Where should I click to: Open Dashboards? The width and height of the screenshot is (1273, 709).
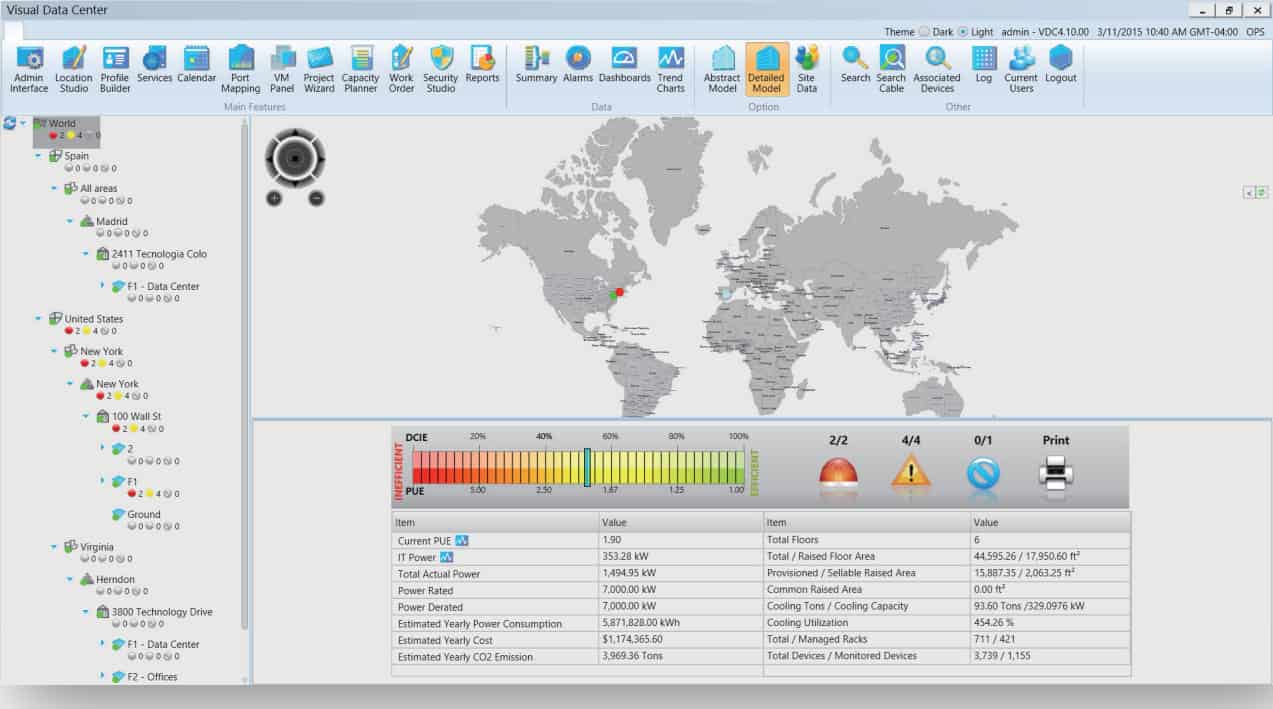(624, 65)
